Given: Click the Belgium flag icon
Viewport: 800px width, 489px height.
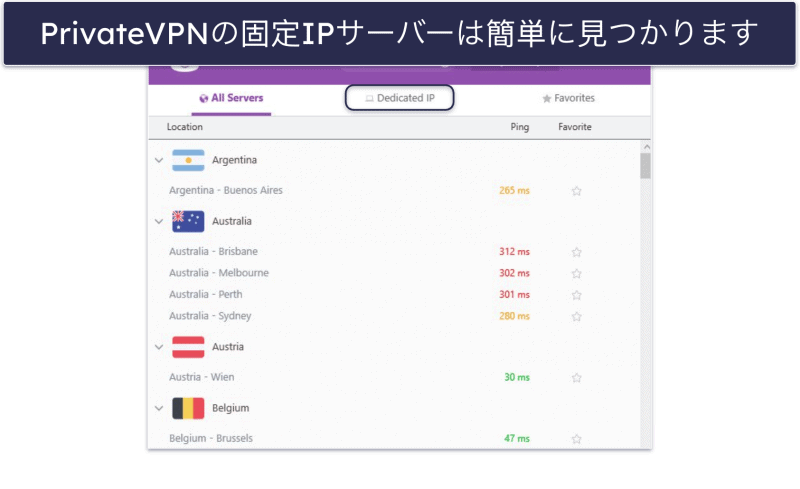Looking at the screenshot, I should click(188, 408).
